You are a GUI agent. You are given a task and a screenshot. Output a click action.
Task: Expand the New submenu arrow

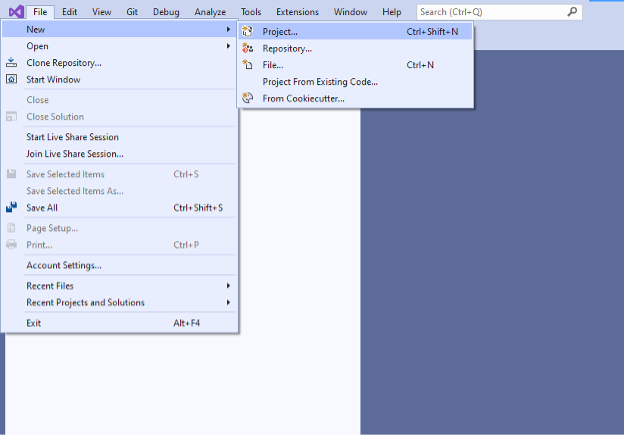pos(228,29)
